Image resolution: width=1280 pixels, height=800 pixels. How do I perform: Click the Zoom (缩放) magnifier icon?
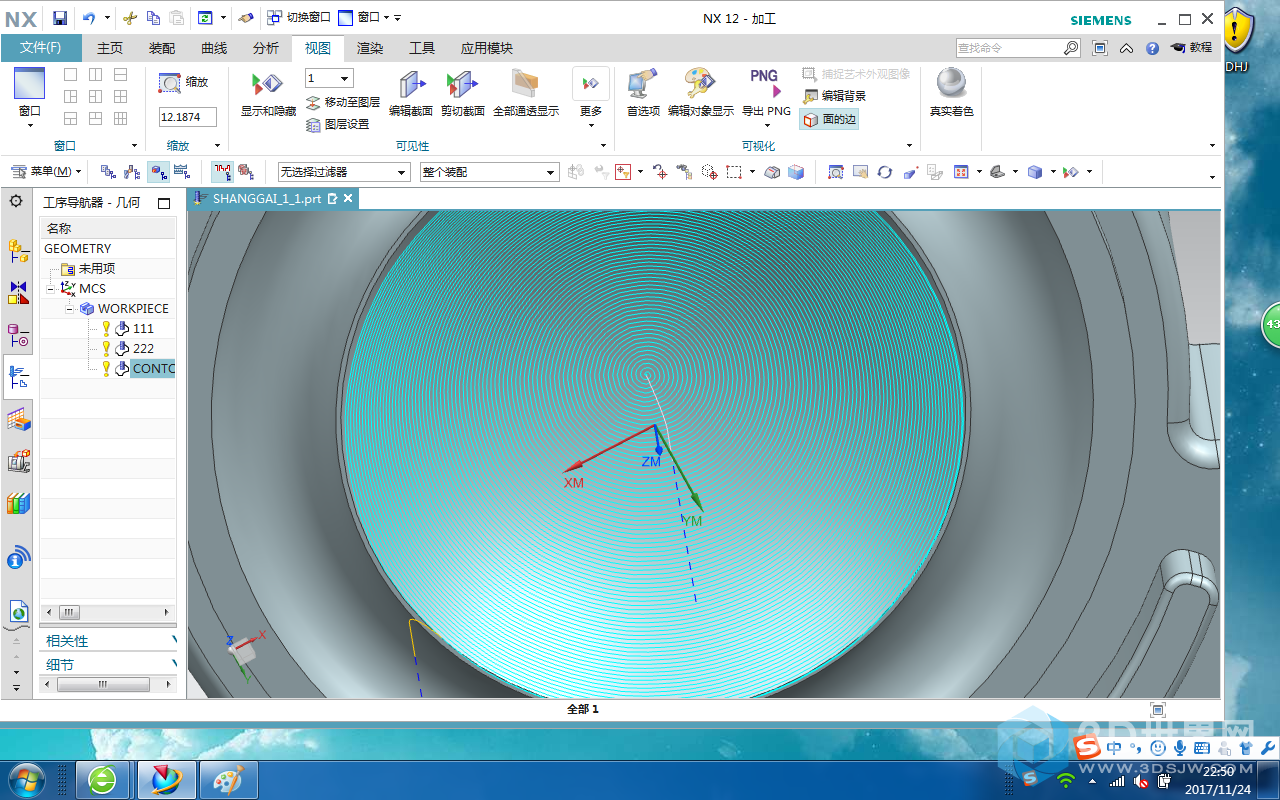170,83
